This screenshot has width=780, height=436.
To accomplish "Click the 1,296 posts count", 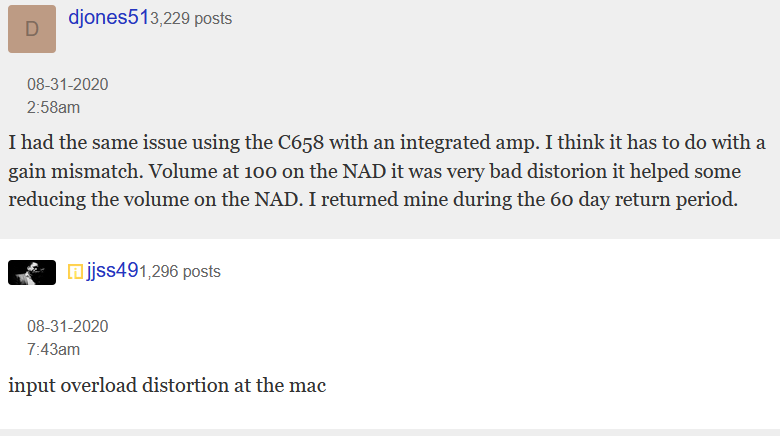I will pyautogui.click(x=180, y=272).
